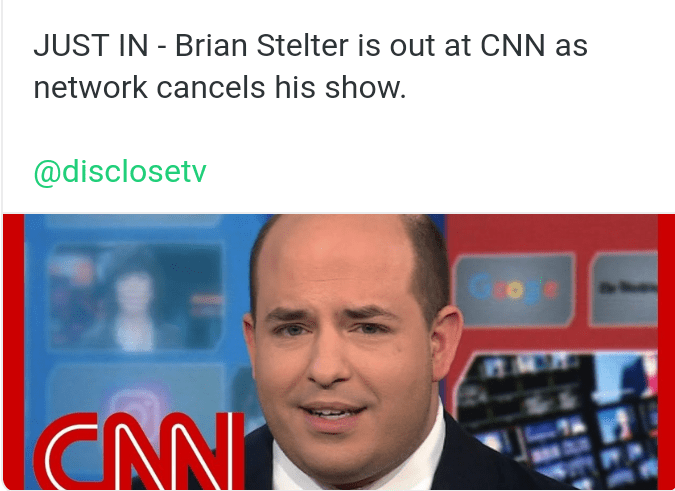Click the red studio wall above Google tile

point(551,233)
